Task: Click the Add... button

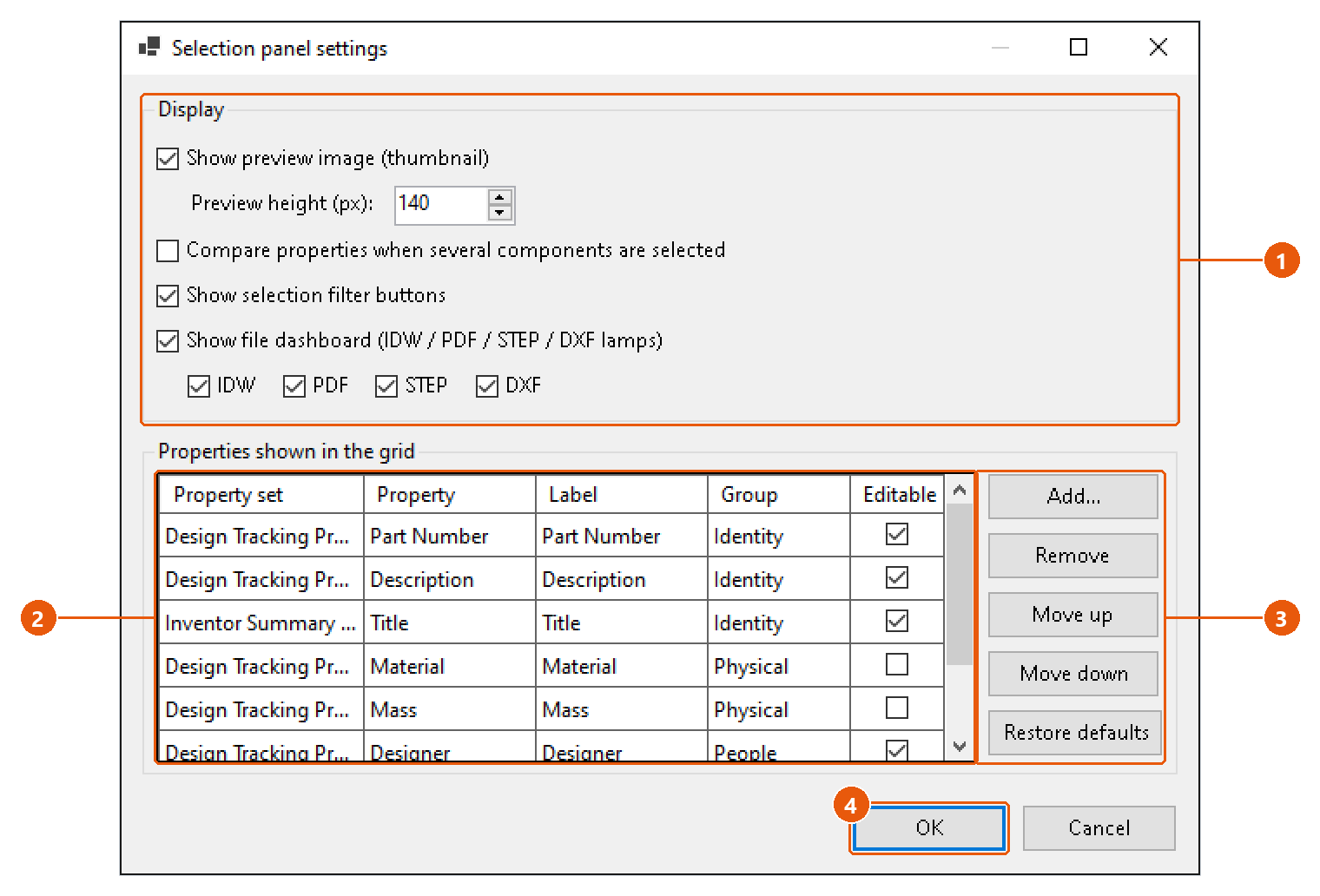Action: point(1073,497)
